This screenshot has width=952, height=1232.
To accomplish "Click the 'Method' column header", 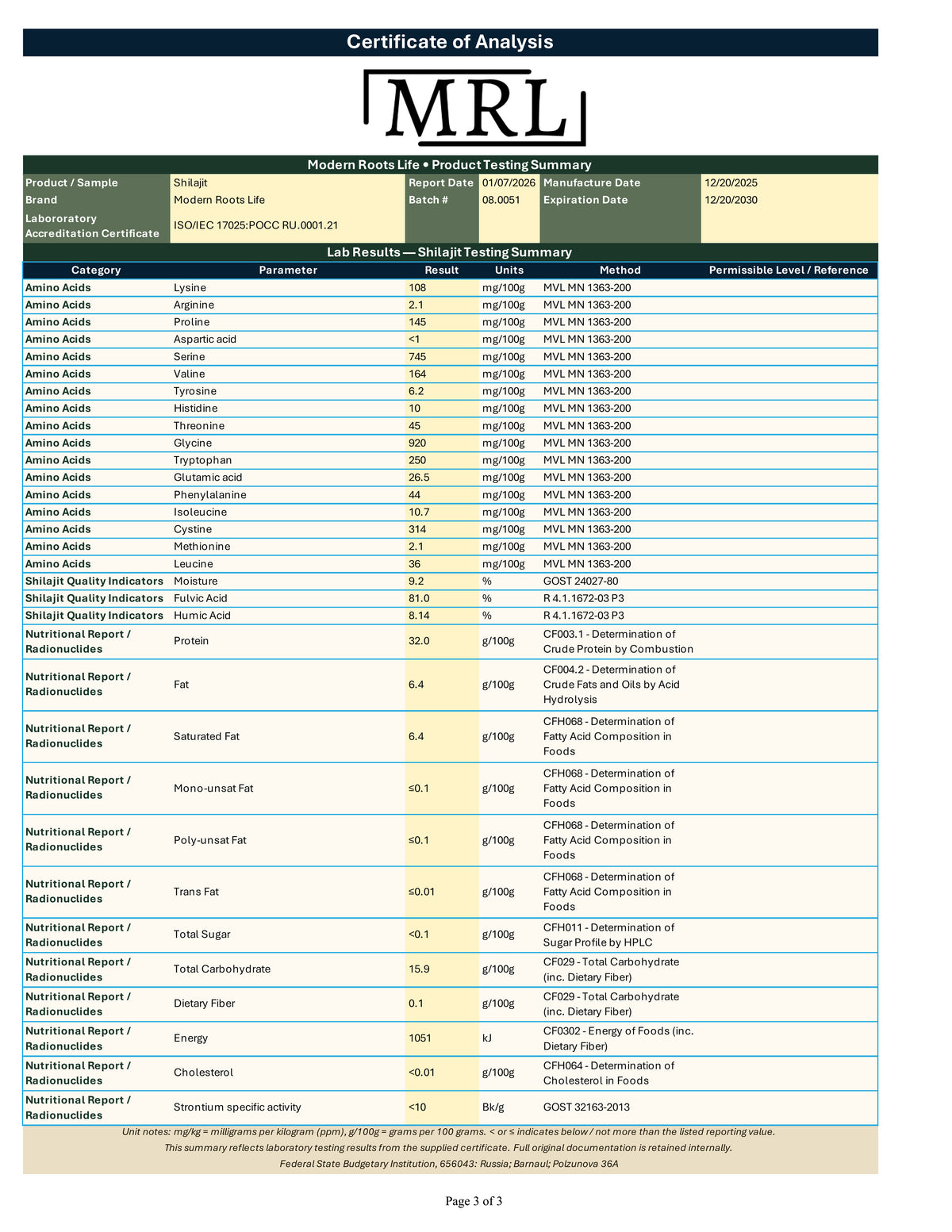I will pos(620,271).
